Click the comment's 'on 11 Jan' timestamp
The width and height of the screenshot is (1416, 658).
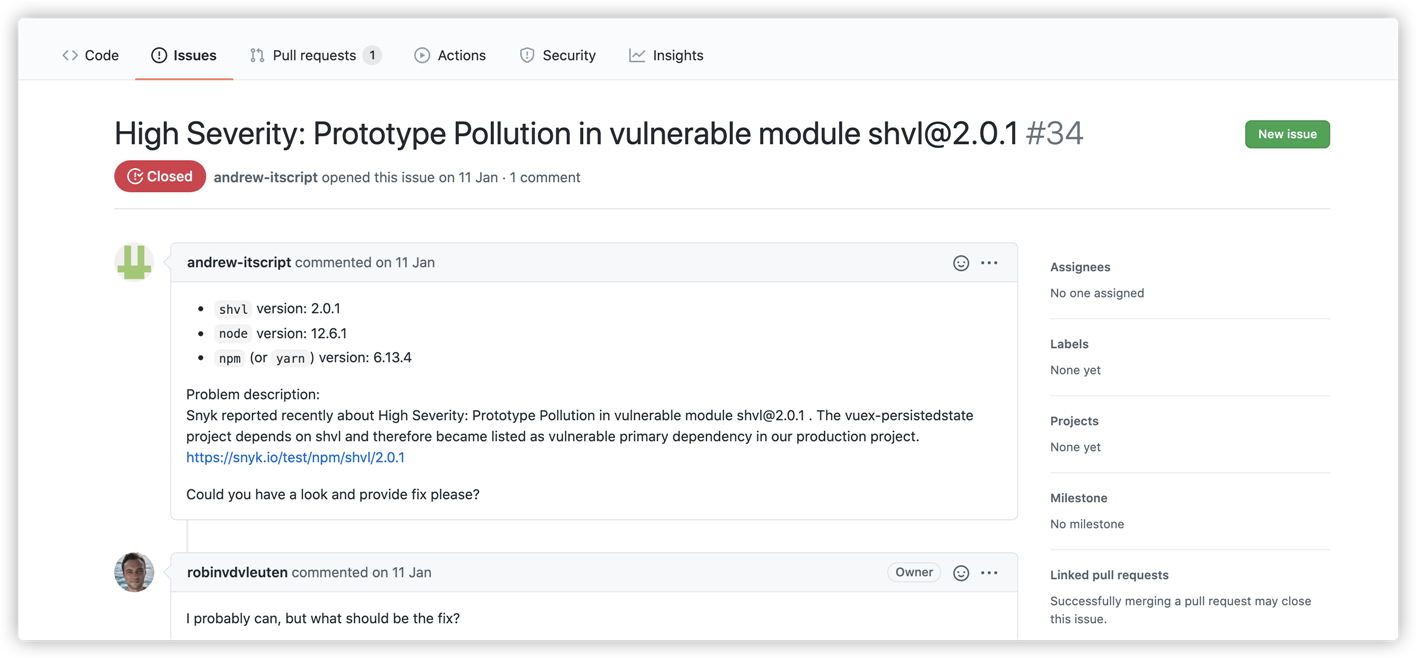point(405,263)
